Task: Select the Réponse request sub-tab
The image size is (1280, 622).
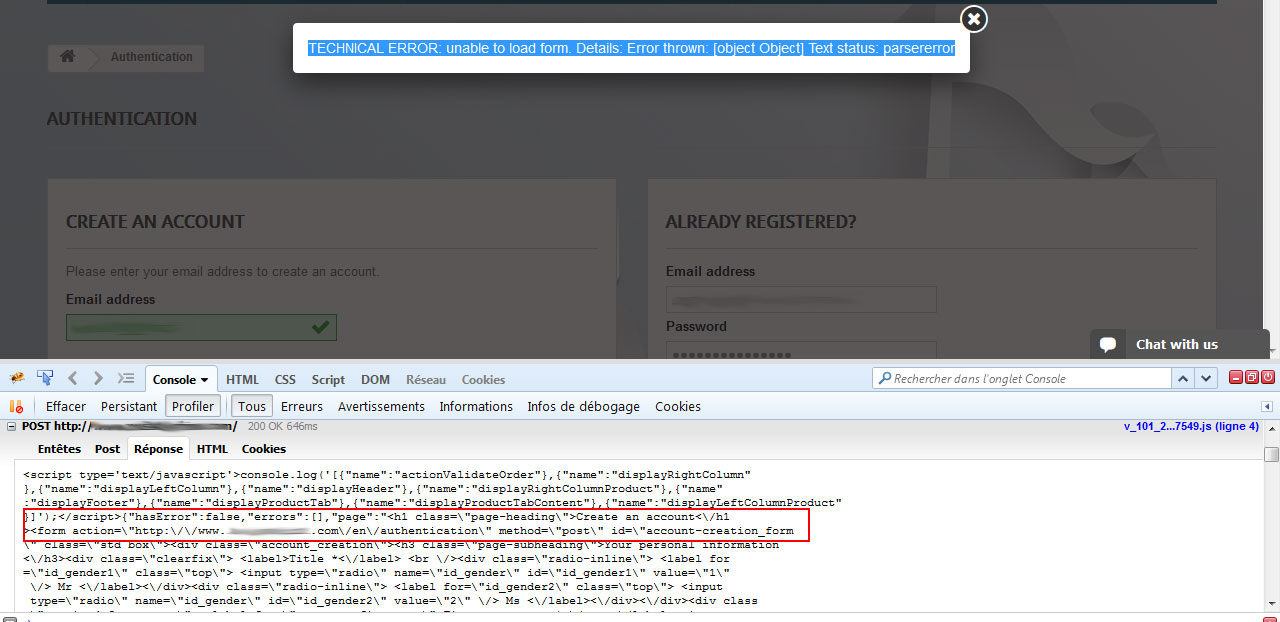Action: click(x=158, y=449)
